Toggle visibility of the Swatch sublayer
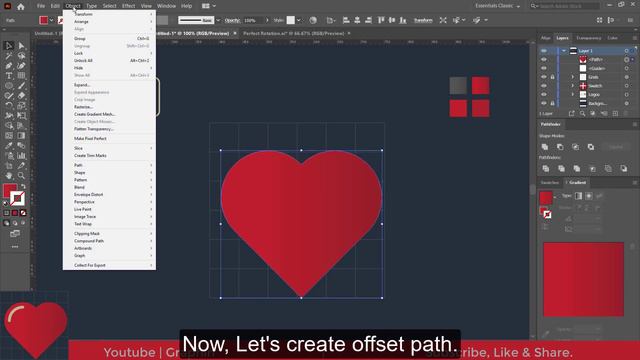This screenshot has width=640, height=360. (544, 86)
